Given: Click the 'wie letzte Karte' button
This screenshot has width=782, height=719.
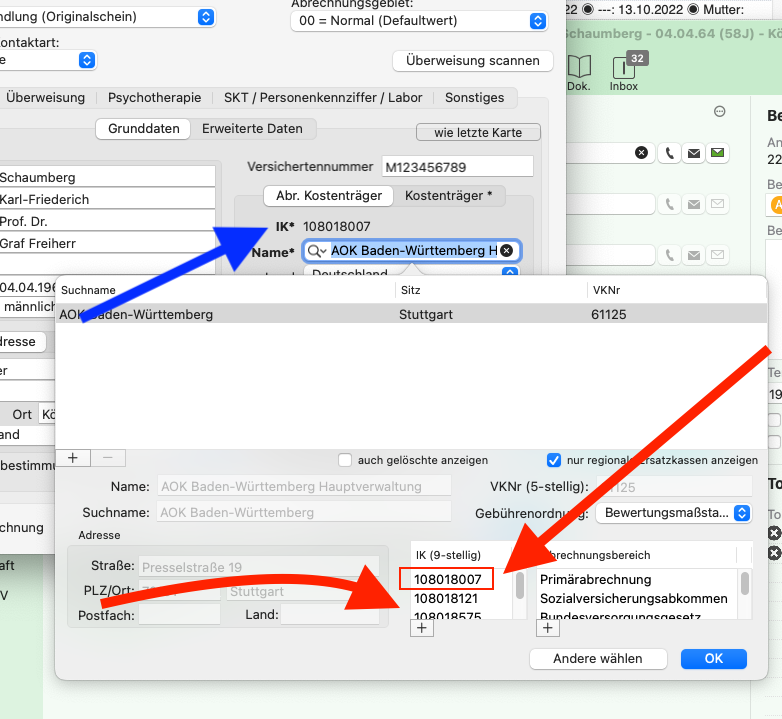Looking at the screenshot, I should click(478, 133).
